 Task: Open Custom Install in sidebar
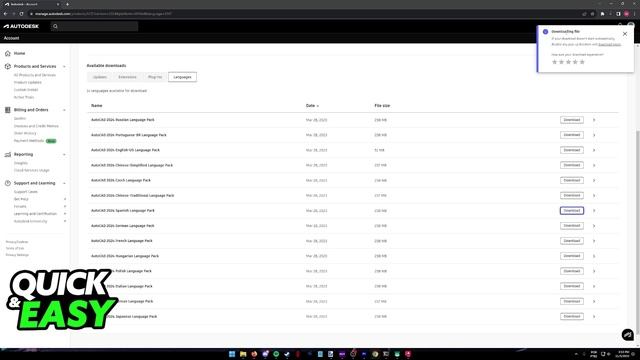pos(26,90)
